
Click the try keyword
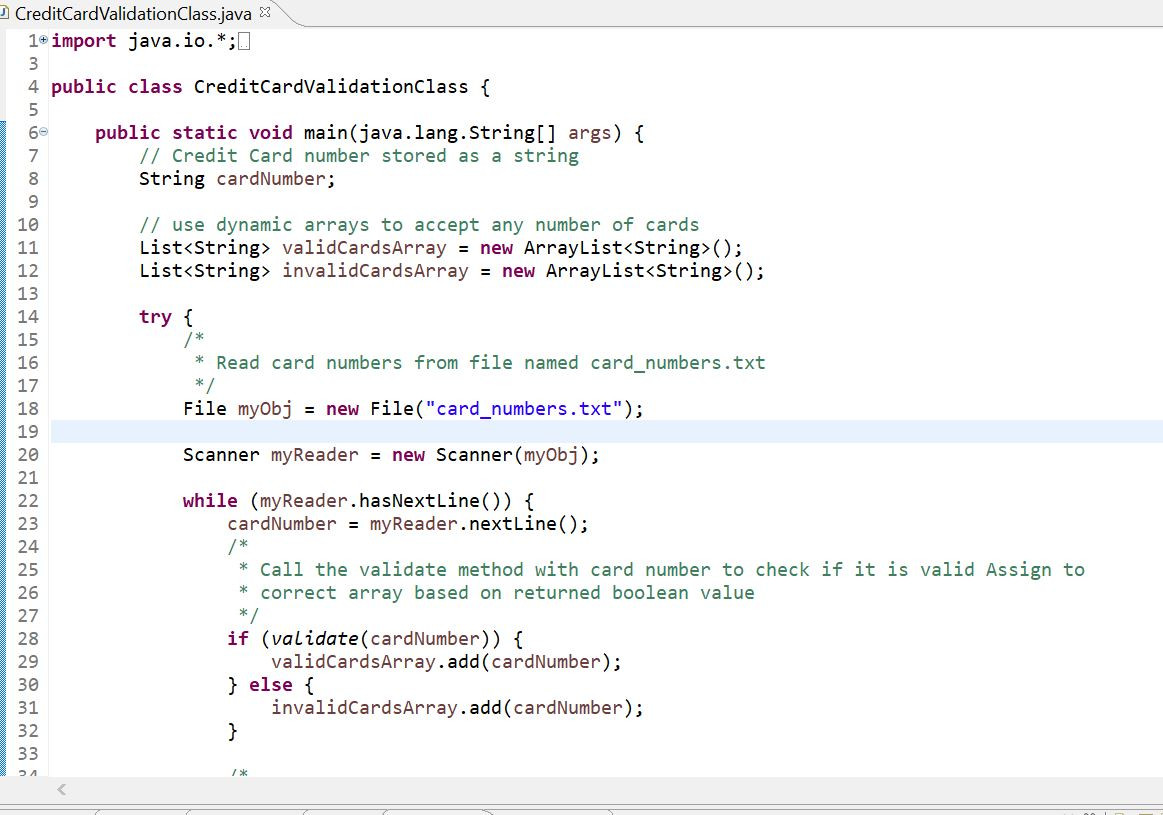tap(155, 317)
